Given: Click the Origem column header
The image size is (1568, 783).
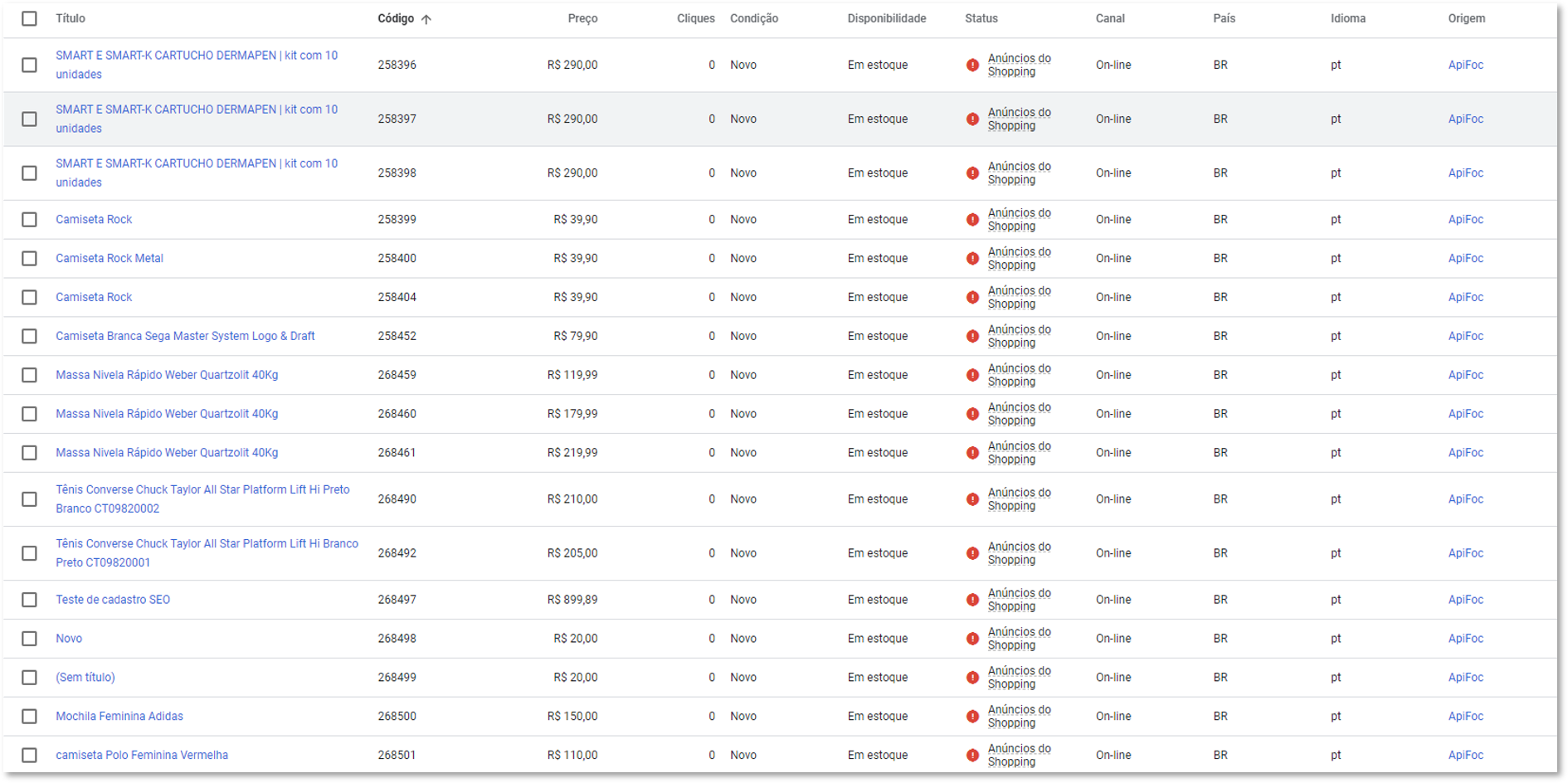Looking at the screenshot, I should pos(1467,18).
